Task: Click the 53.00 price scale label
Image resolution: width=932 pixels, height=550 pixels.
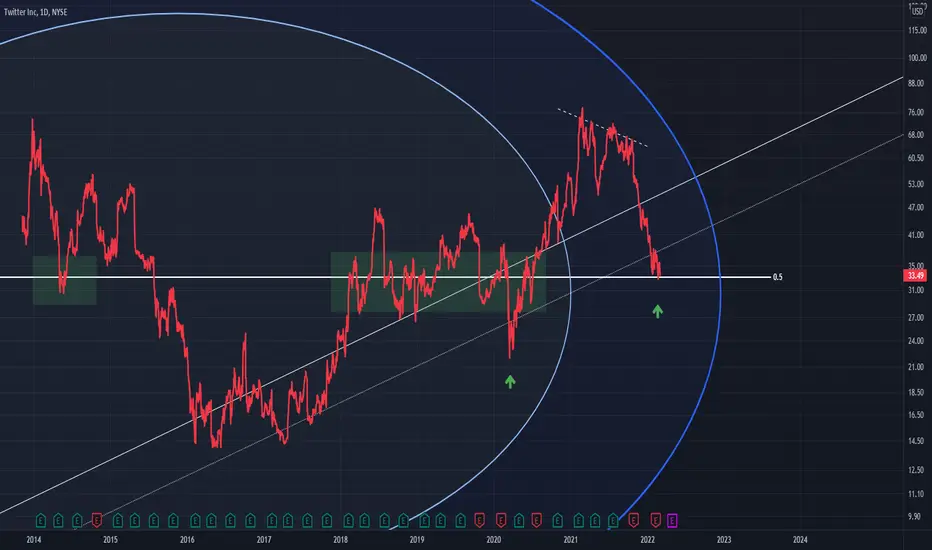Action: click(x=915, y=184)
